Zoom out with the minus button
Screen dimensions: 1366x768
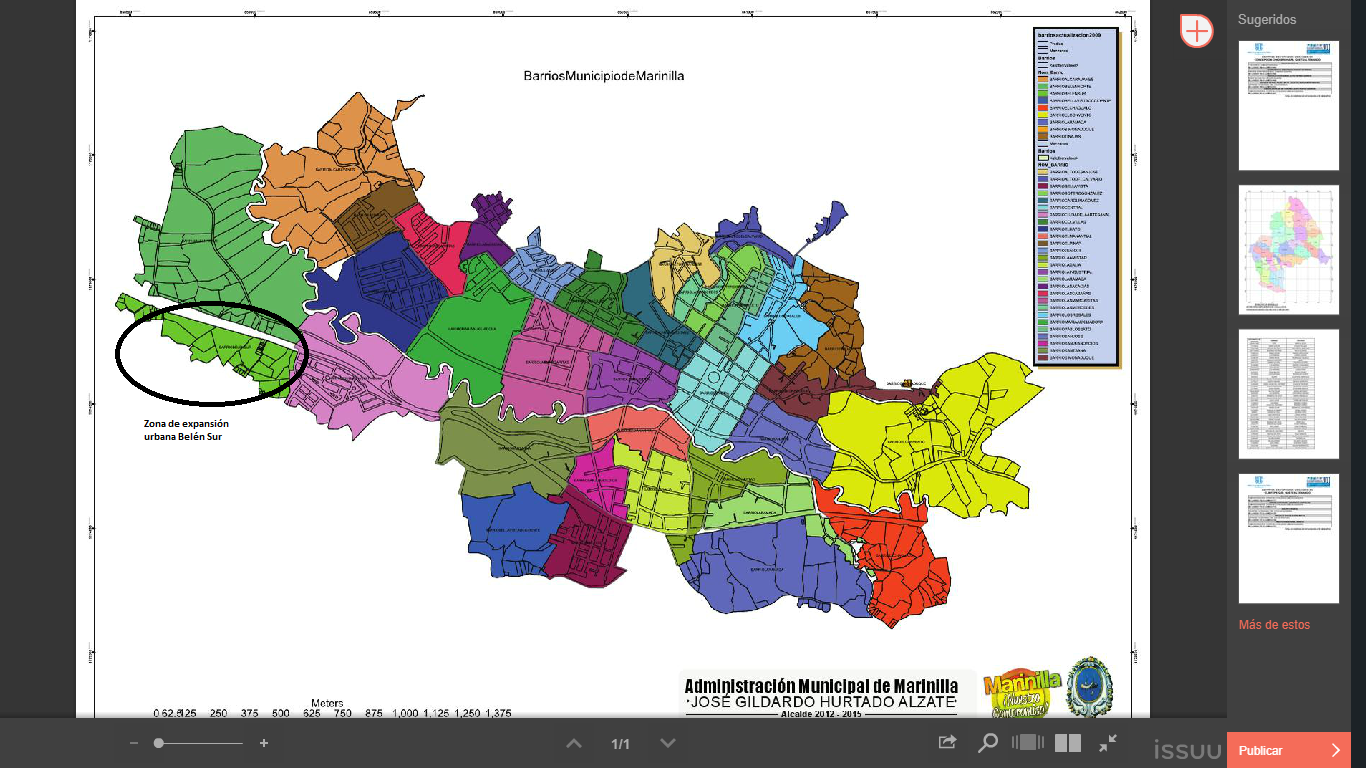click(133, 743)
